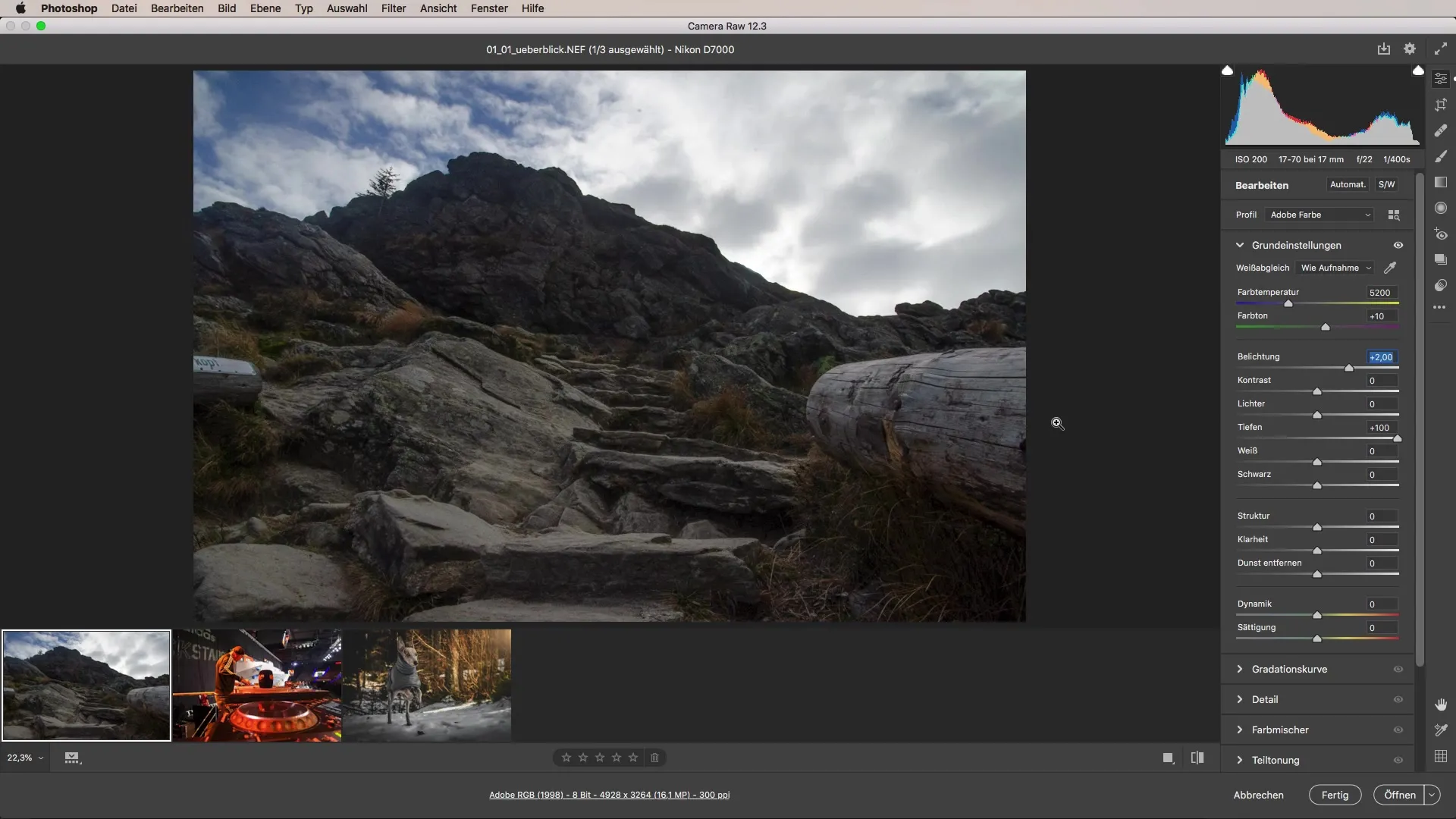The height and width of the screenshot is (819, 1456).
Task: Click the trash icon to mark for deletion
Action: (655, 758)
